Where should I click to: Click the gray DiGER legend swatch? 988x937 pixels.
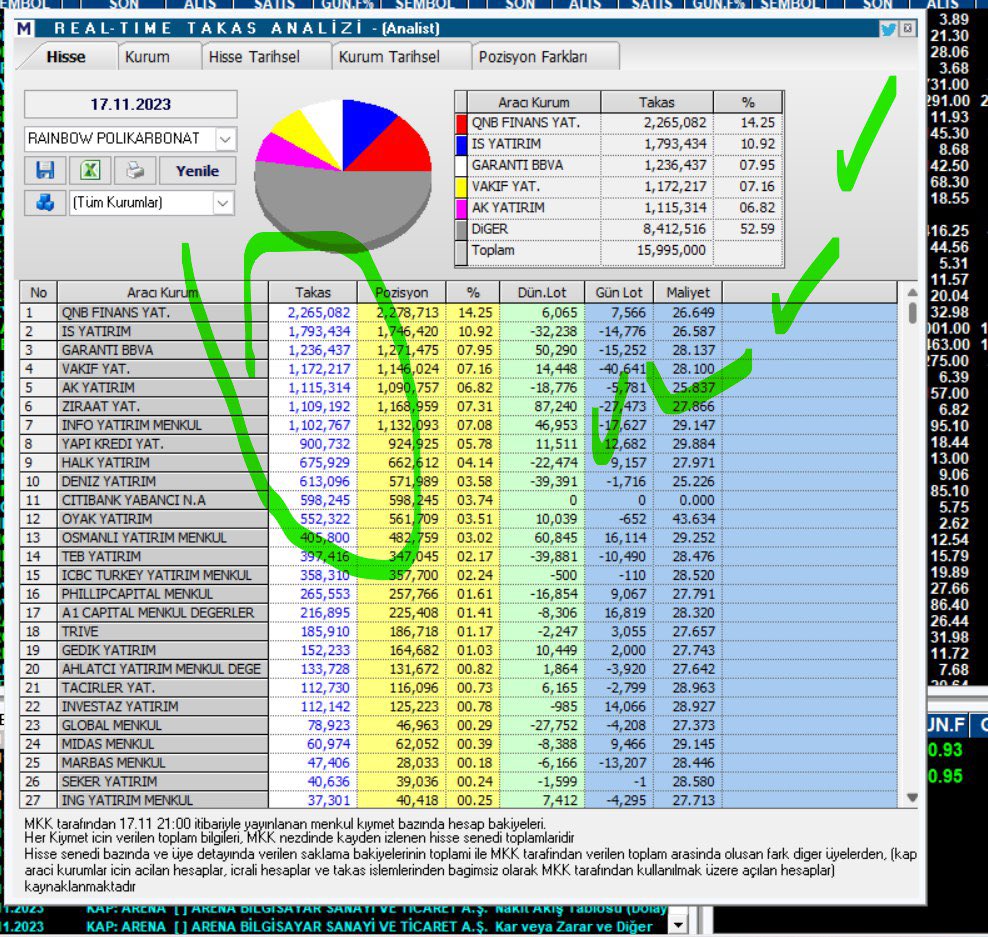point(461,229)
